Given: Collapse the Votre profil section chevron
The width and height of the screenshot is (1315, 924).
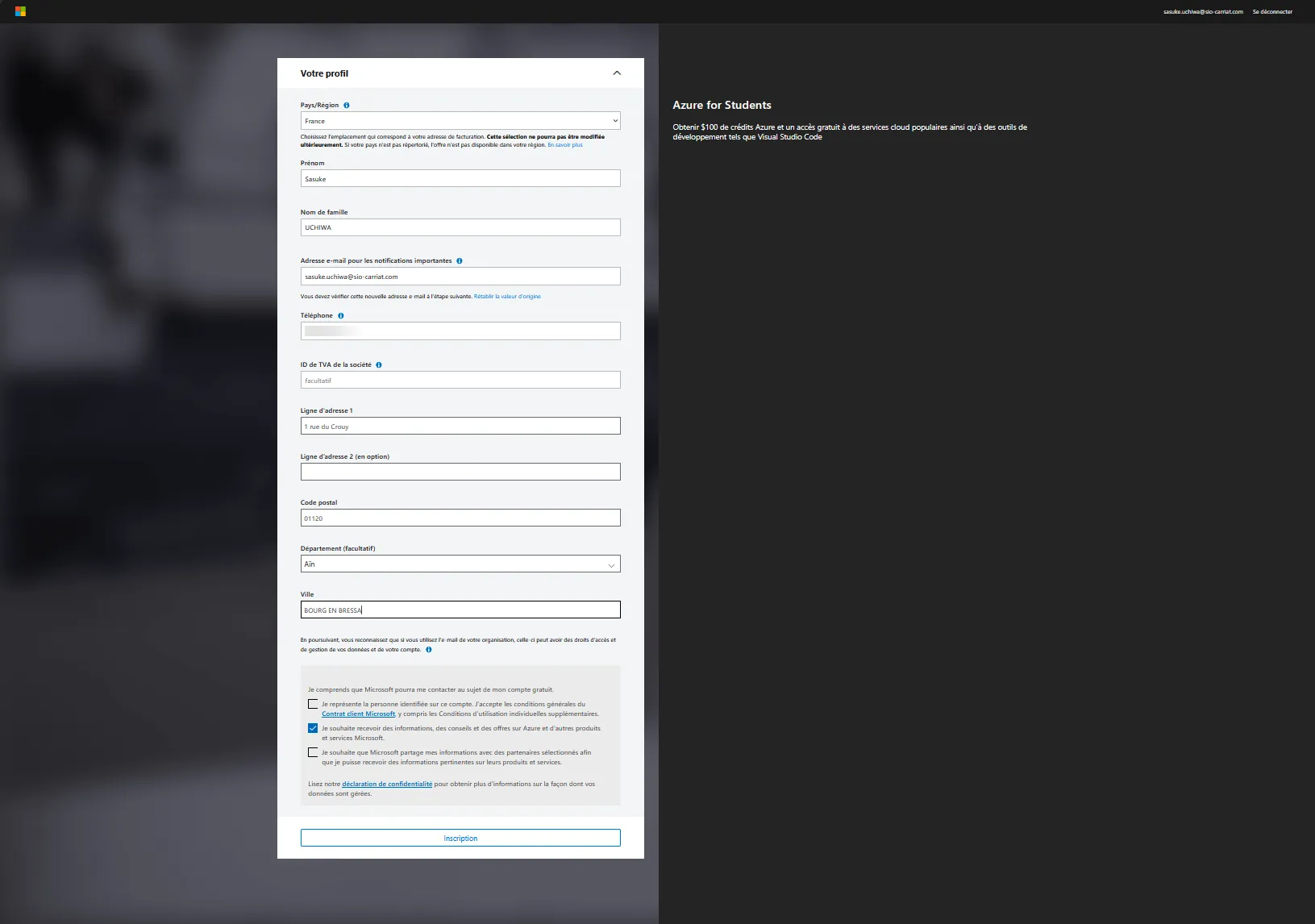Looking at the screenshot, I should point(617,73).
